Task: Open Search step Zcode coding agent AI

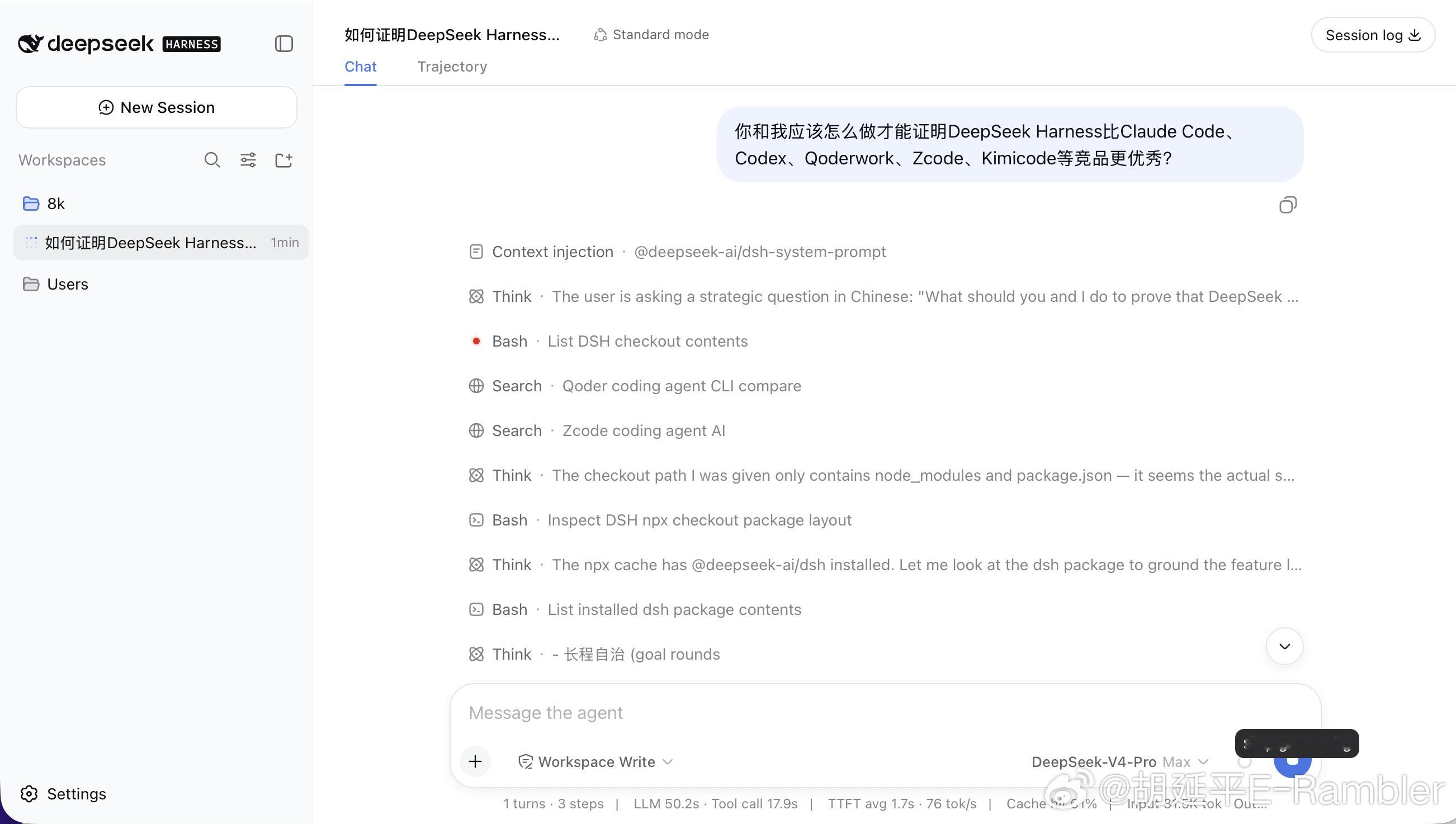Action: (x=597, y=430)
